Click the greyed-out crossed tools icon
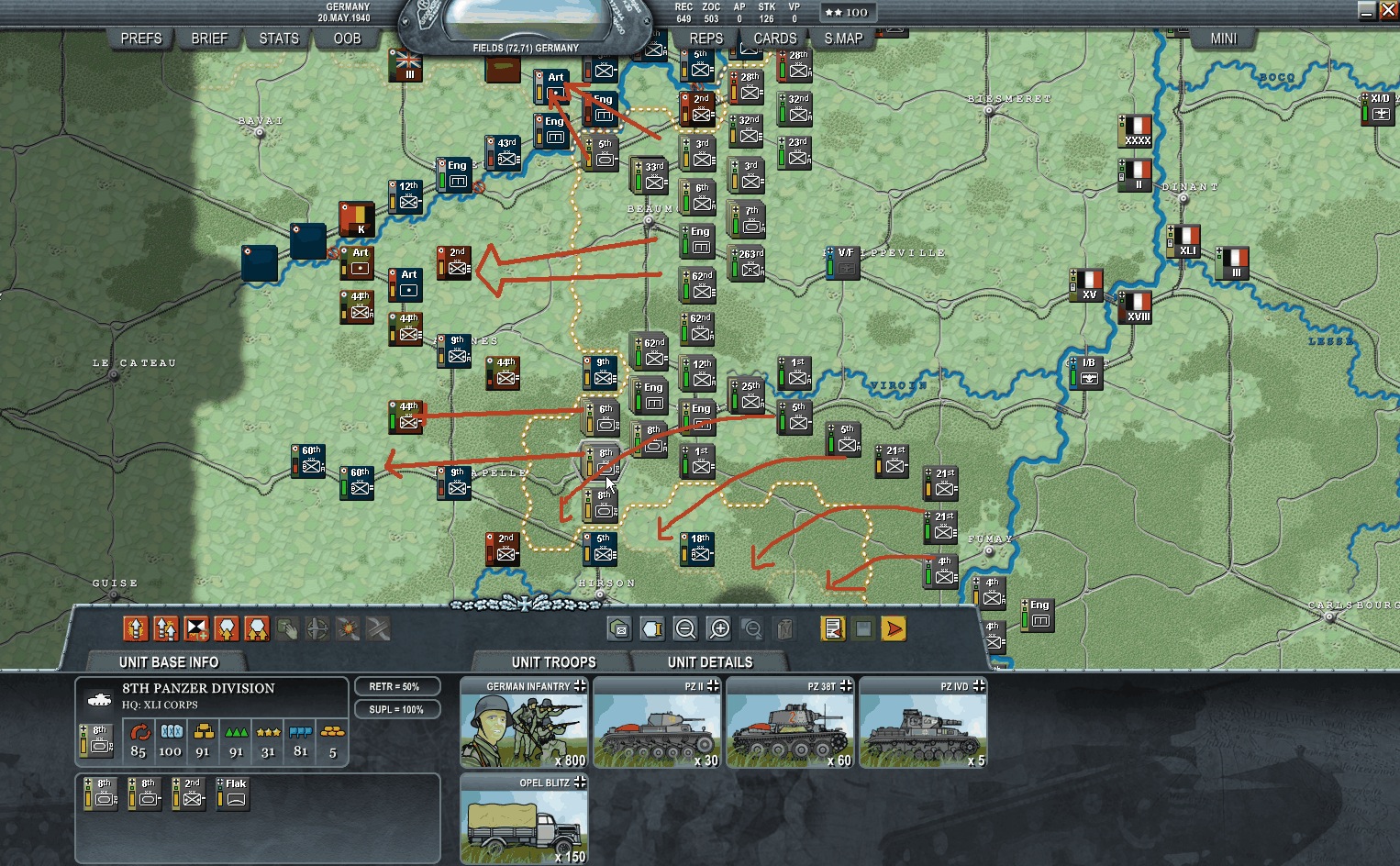Viewport: 1400px width, 866px height. pyautogui.click(x=378, y=628)
